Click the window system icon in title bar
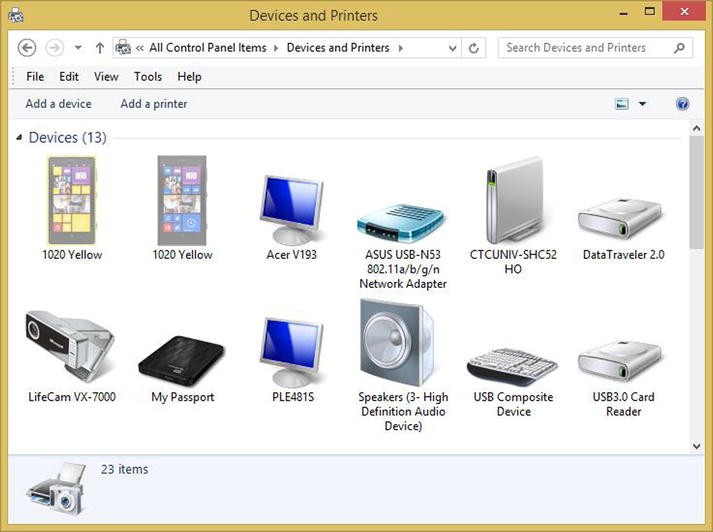The height and width of the screenshot is (532, 713). coord(16,15)
